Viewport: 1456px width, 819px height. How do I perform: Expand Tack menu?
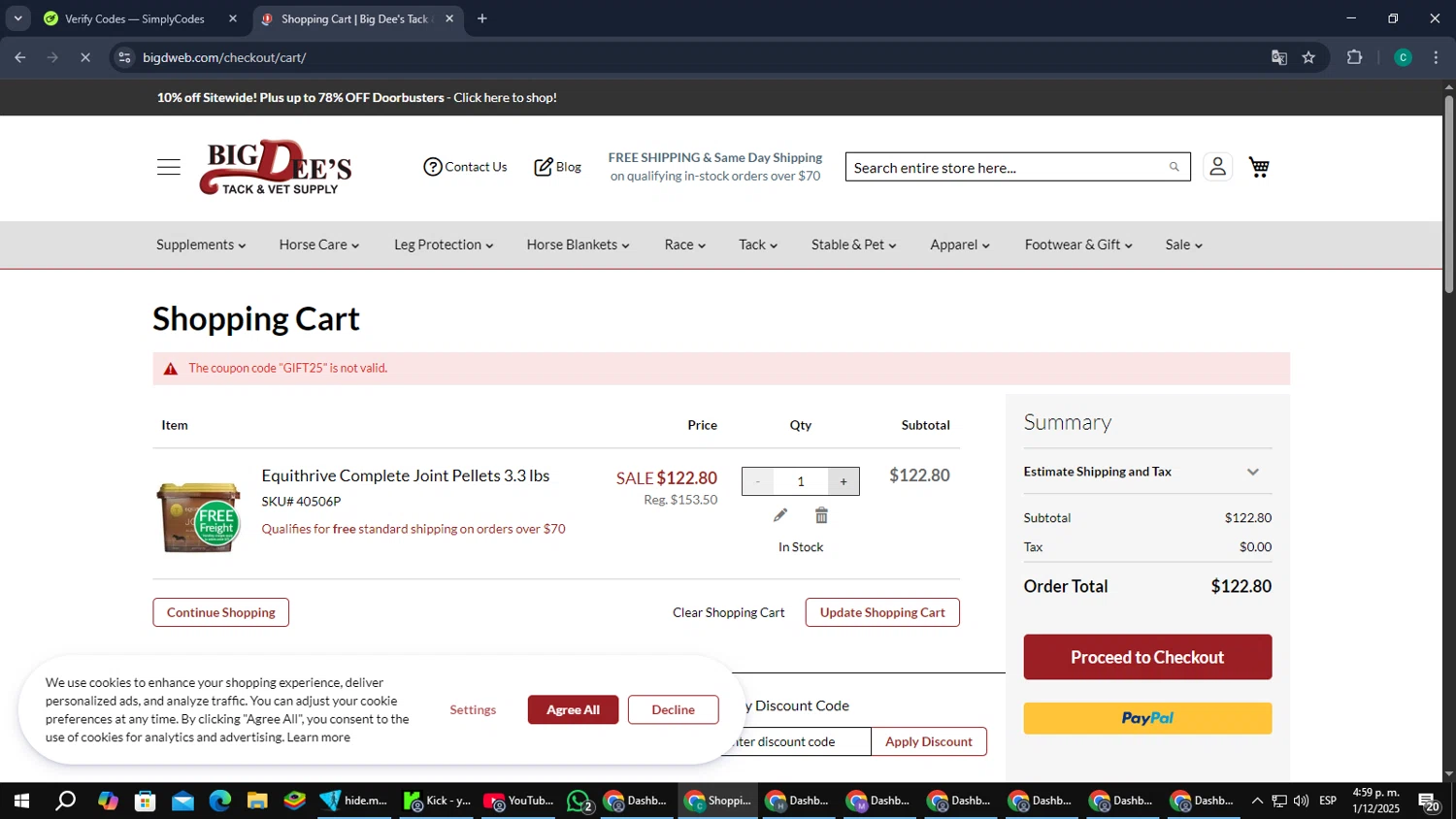pyautogui.click(x=758, y=245)
